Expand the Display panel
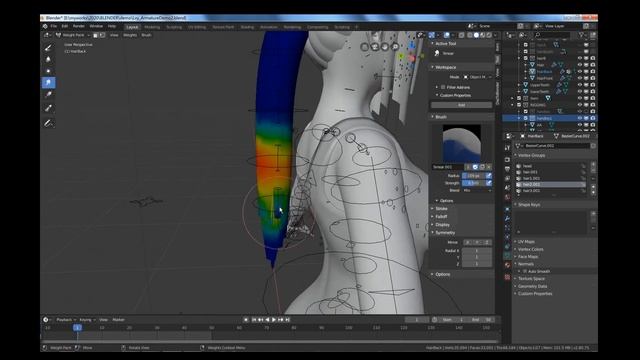The image size is (640, 360). point(441,224)
